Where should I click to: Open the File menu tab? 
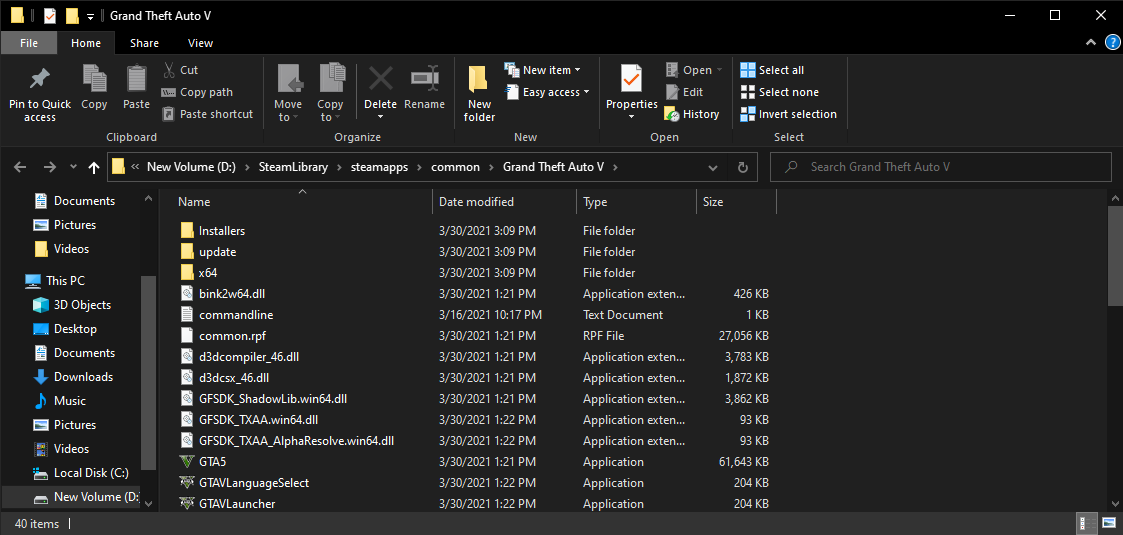click(29, 43)
